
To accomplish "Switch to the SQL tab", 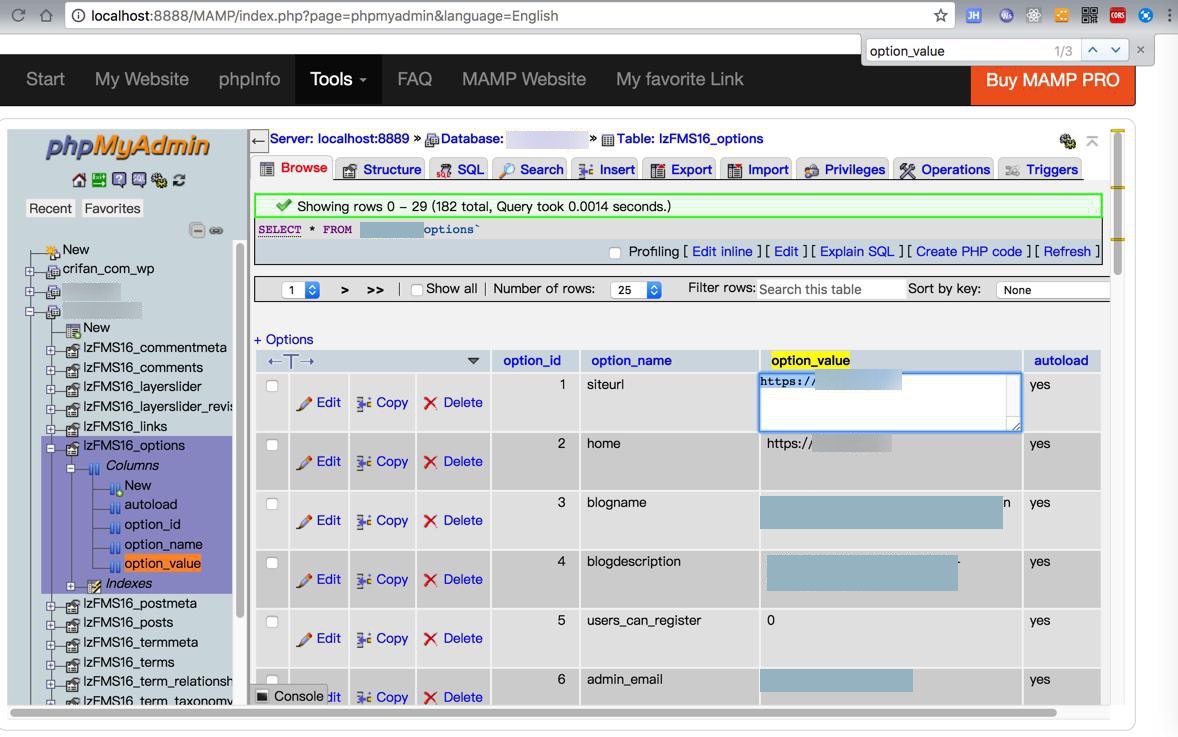I will 460,170.
